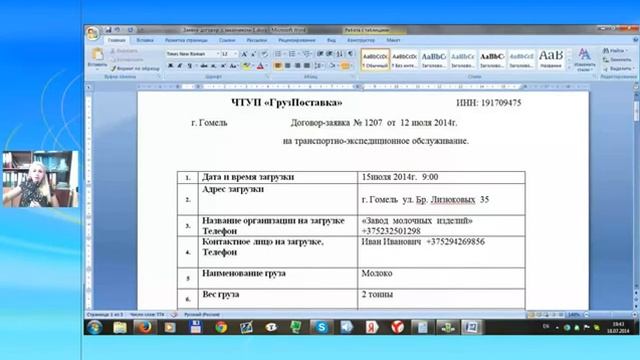The image size is (640, 360).
Task: Click Replace (Заменить) in editing group
Action: tap(618, 60)
